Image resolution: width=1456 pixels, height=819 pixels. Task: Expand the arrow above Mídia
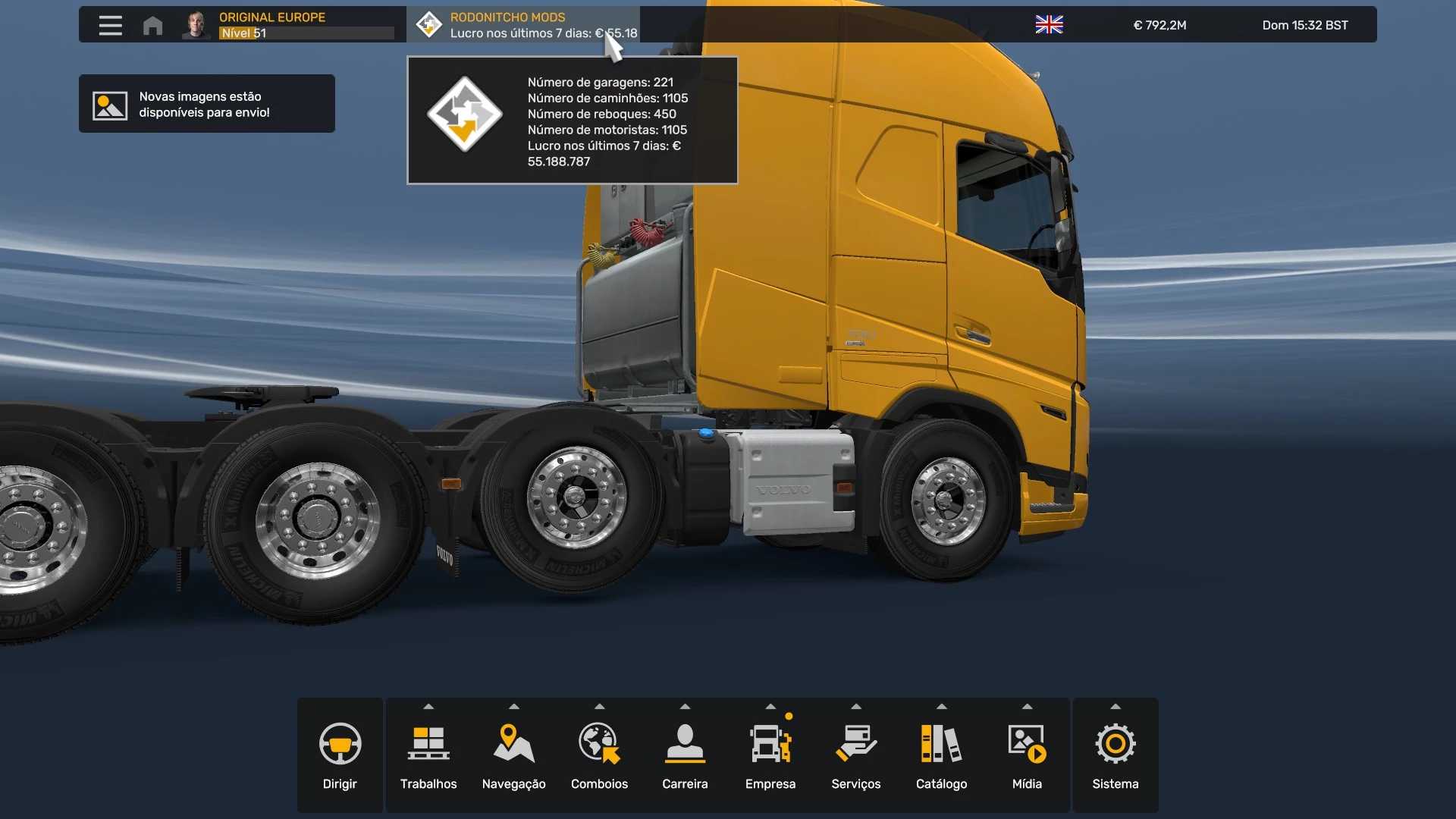click(x=1027, y=707)
